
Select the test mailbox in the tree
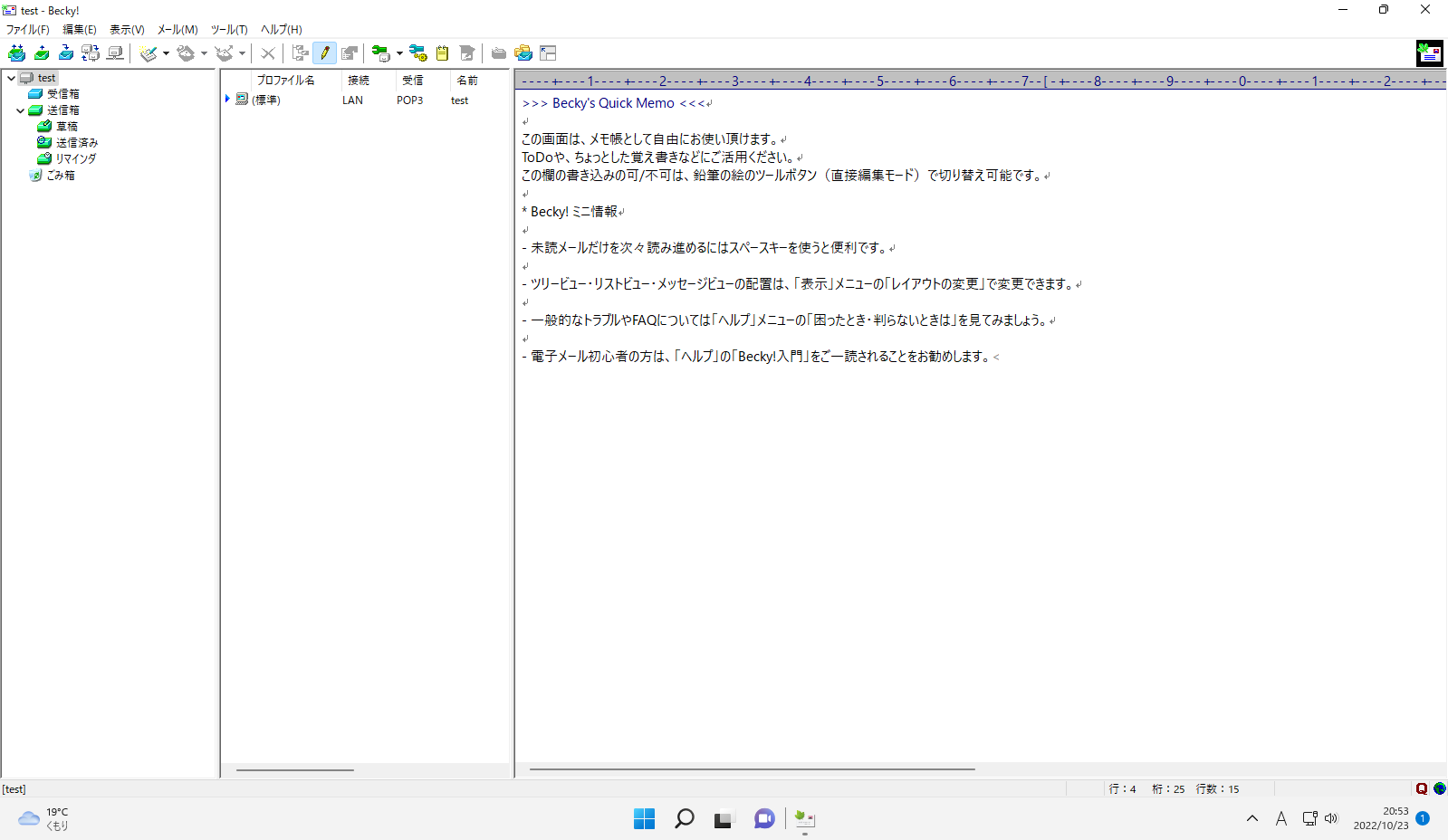tap(46, 78)
